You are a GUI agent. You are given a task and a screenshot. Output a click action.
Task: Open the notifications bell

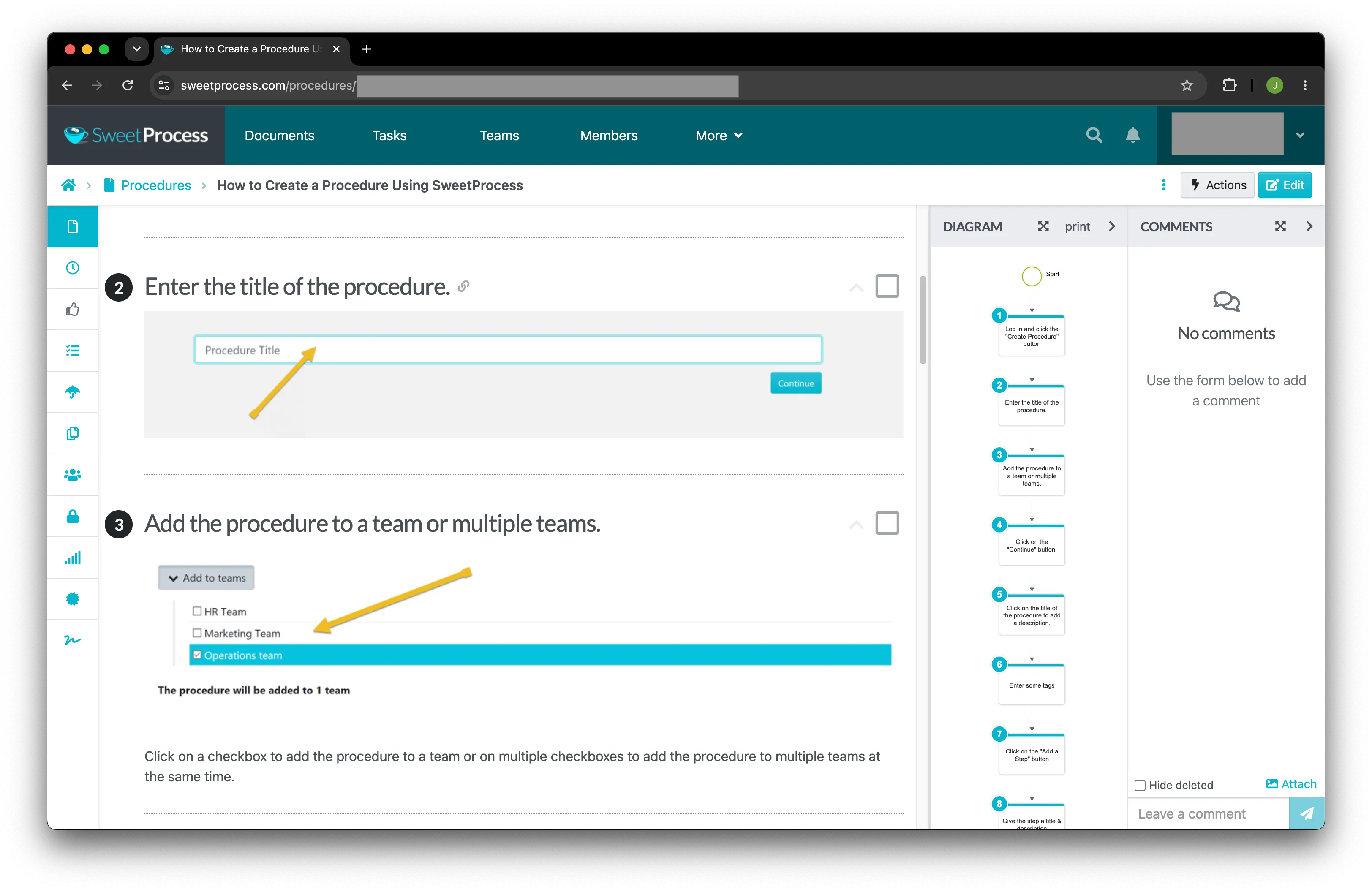click(1133, 136)
